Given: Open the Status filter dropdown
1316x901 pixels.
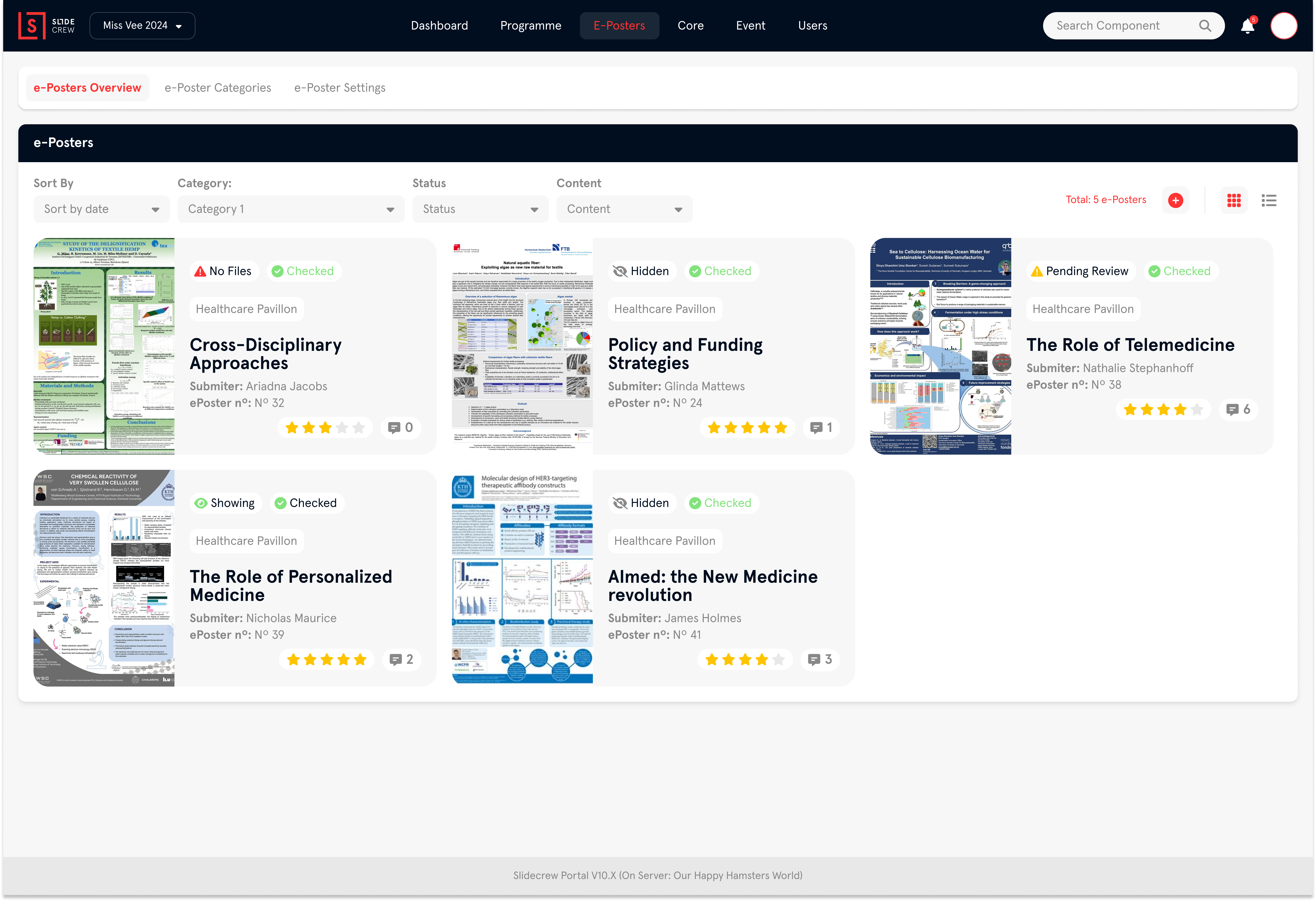Looking at the screenshot, I should pyautogui.click(x=480, y=209).
